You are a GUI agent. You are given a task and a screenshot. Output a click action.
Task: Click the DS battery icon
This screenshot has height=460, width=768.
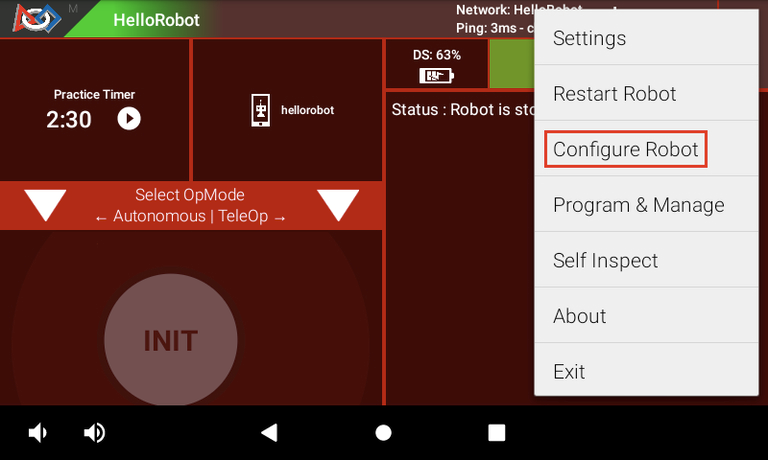pos(436,75)
